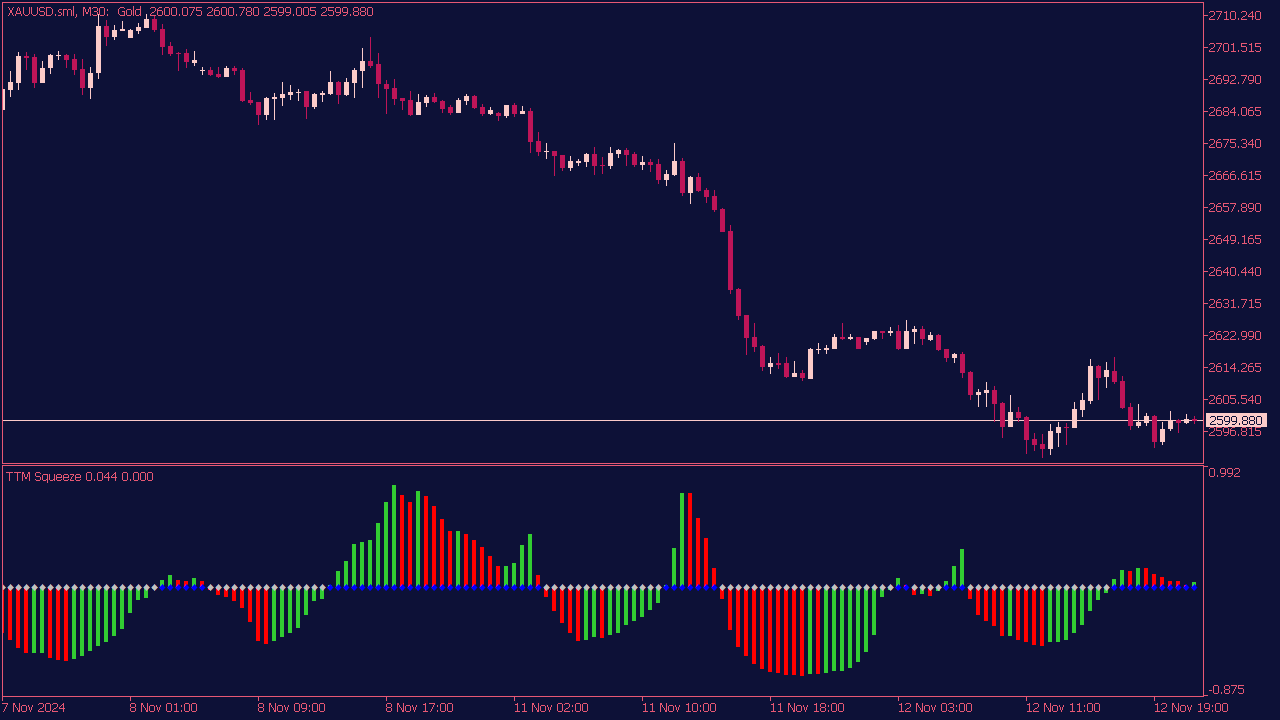Click the TTM Squeeze indicator label
This screenshot has height=720, width=1280.
coord(80,477)
